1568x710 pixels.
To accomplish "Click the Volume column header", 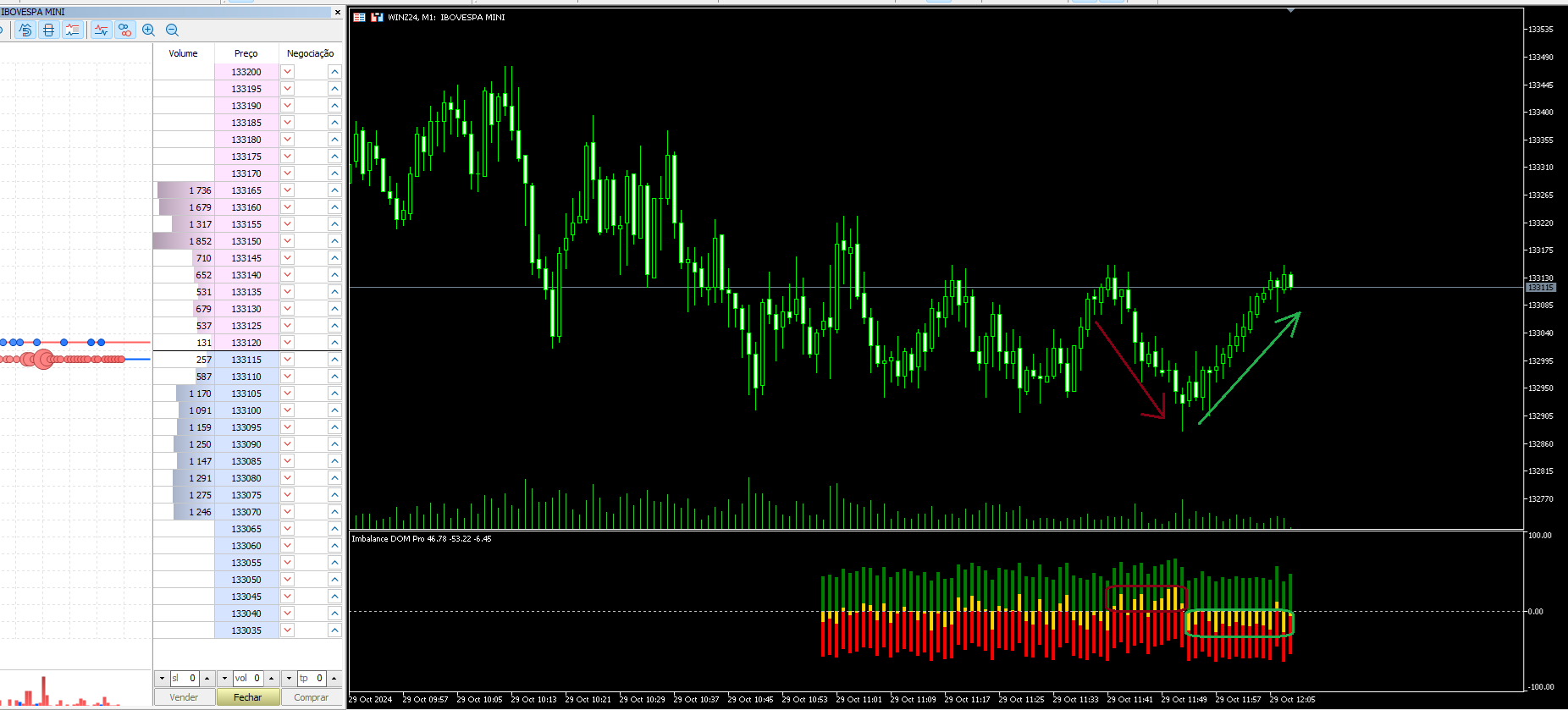I will pos(183,53).
